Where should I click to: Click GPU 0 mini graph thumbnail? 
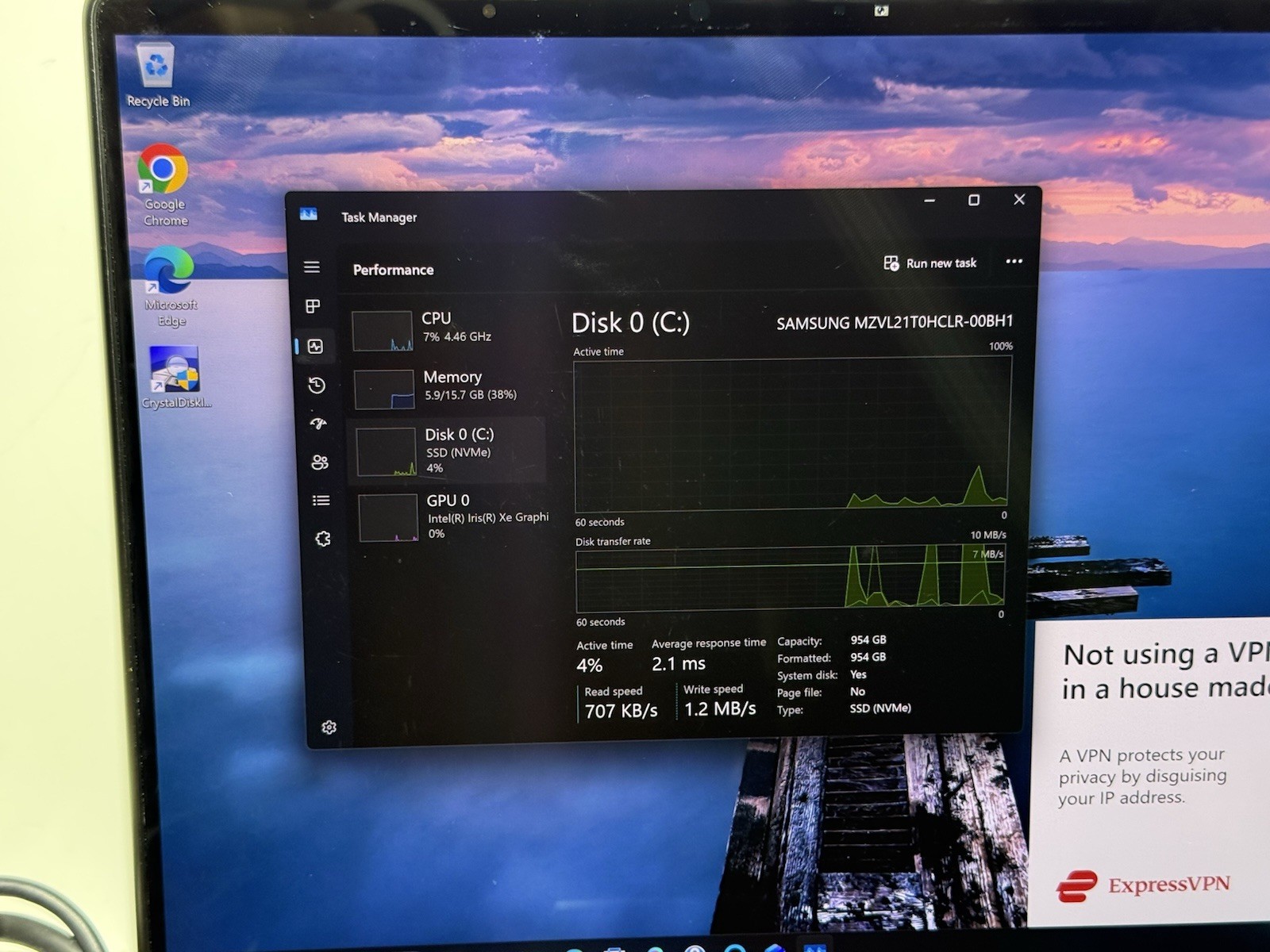click(x=388, y=517)
